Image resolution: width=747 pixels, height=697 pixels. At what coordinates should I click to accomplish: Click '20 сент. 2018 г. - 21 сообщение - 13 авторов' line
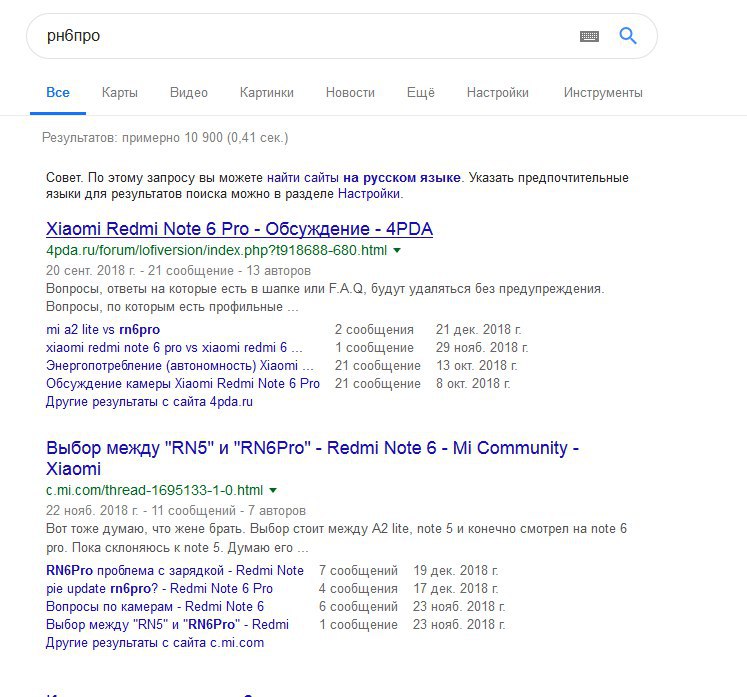[x=178, y=271]
